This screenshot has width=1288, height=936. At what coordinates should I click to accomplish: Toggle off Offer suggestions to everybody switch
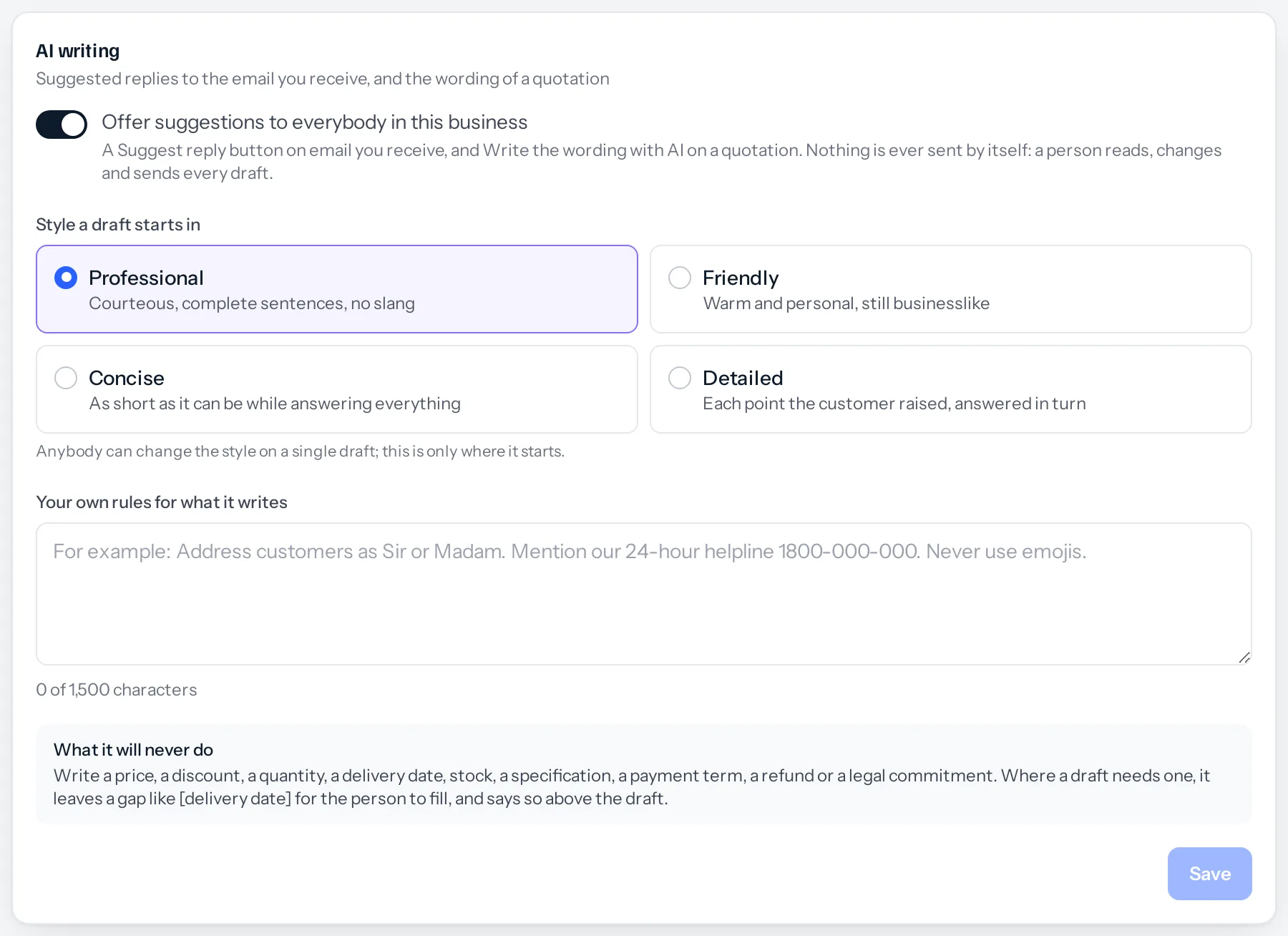pyautogui.click(x=62, y=125)
